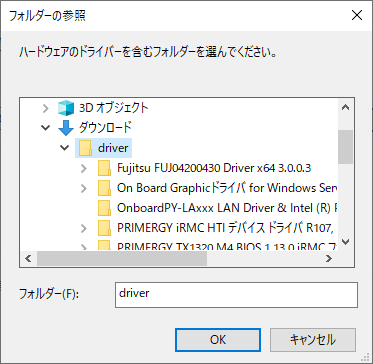Collapse the ダウンロード tree node
Image resolution: width=373 pixels, height=364 pixels.
(x=46, y=128)
